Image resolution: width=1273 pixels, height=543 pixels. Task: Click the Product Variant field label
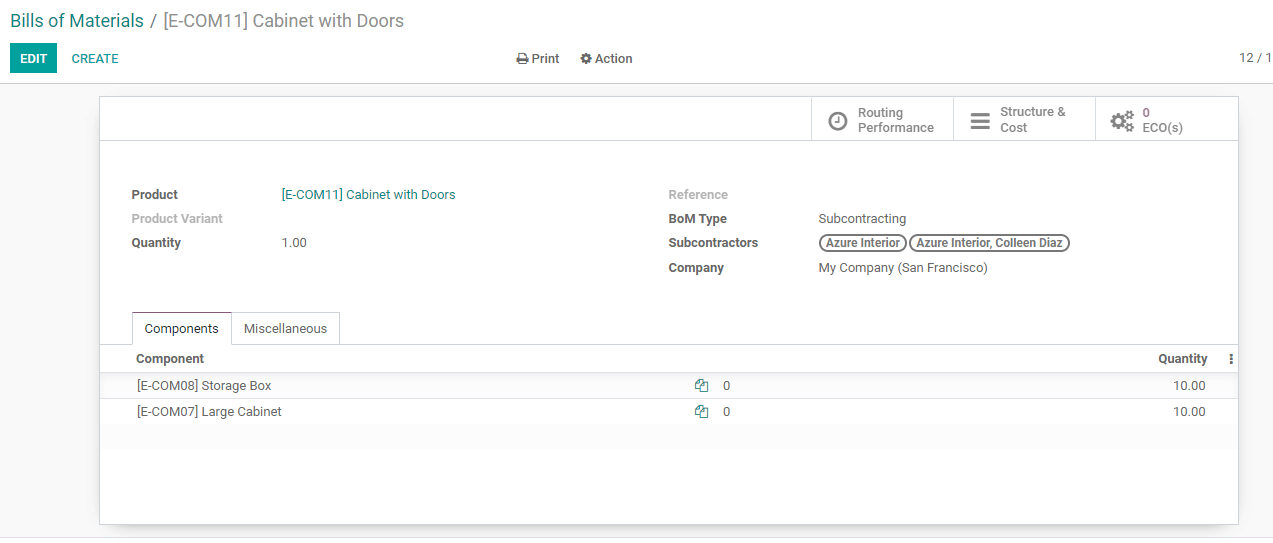tap(177, 219)
